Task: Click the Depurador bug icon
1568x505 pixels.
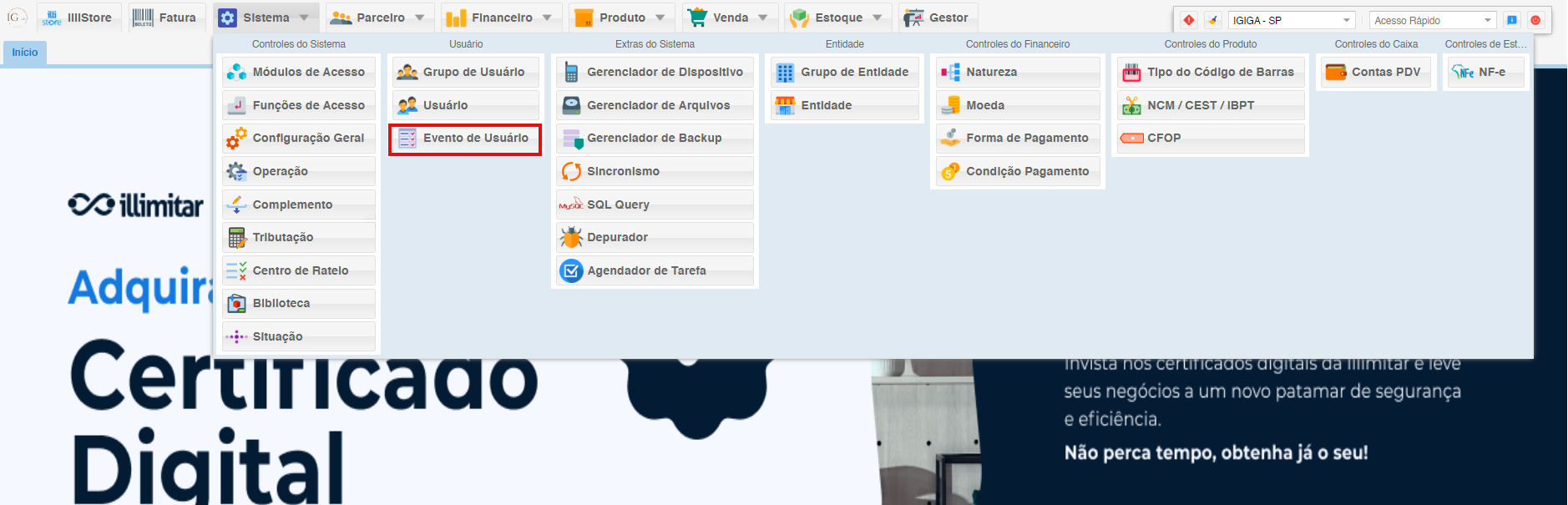Action: (x=571, y=238)
